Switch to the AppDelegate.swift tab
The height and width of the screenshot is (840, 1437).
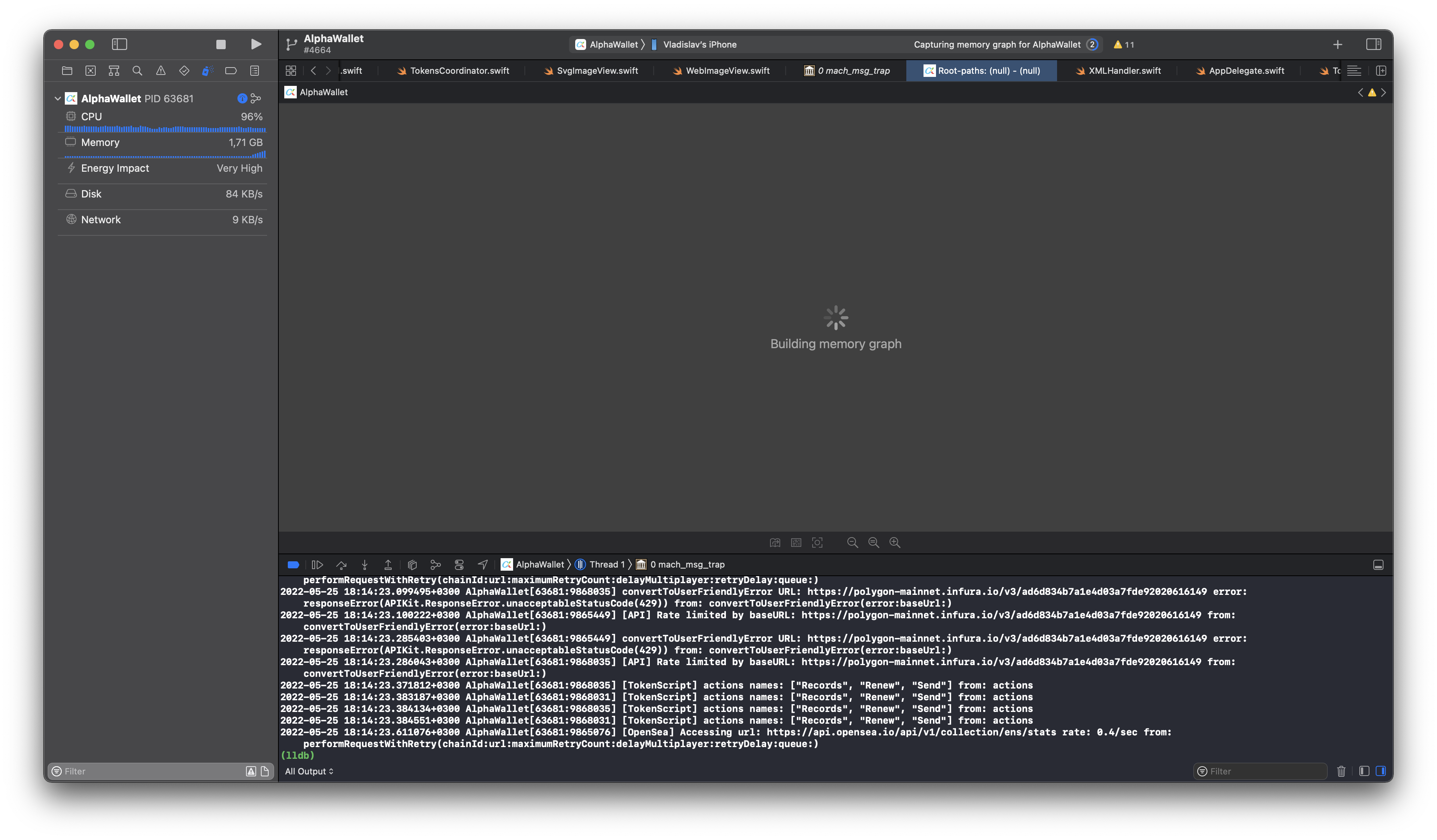click(1246, 71)
